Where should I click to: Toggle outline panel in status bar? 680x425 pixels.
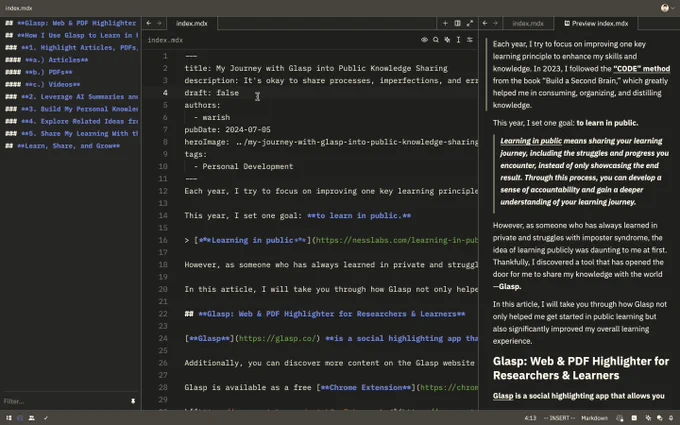coord(20,418)
